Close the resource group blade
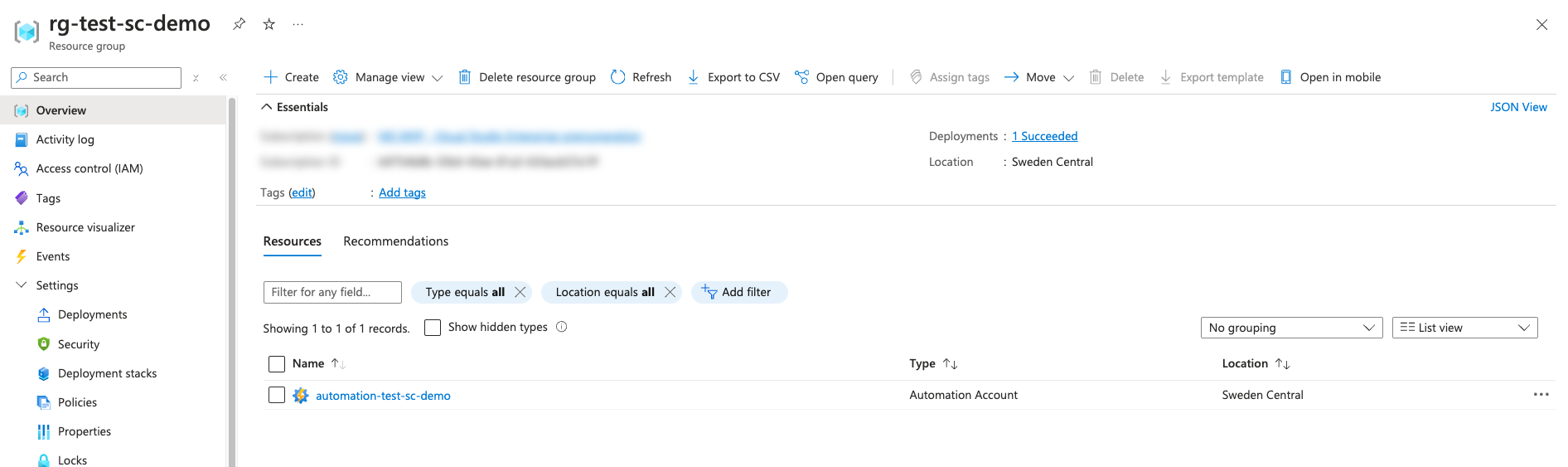Viewport: 1568px width, 467px height. [1541, 25]
